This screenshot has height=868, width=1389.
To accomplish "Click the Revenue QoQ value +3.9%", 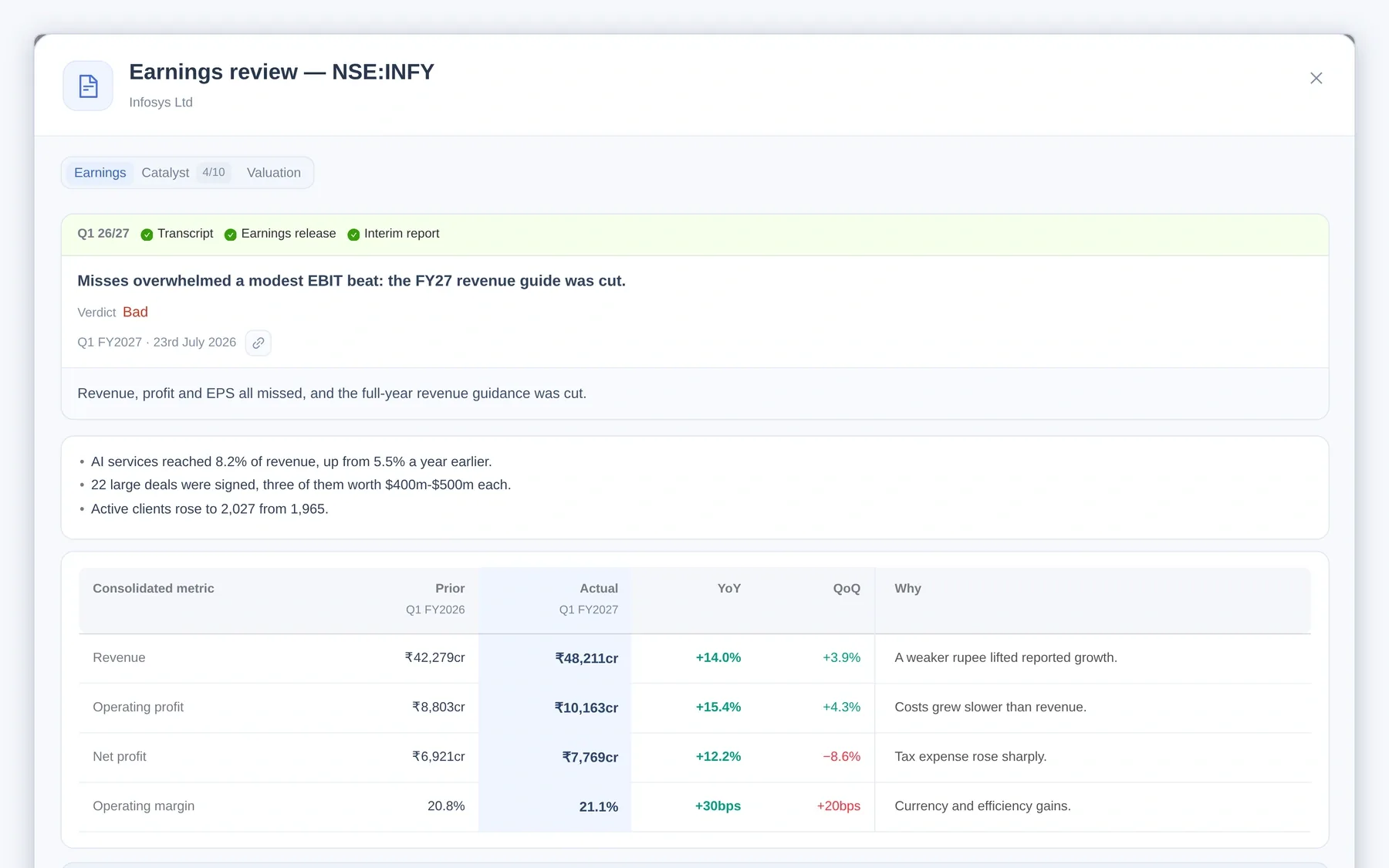I will (841, 658).
